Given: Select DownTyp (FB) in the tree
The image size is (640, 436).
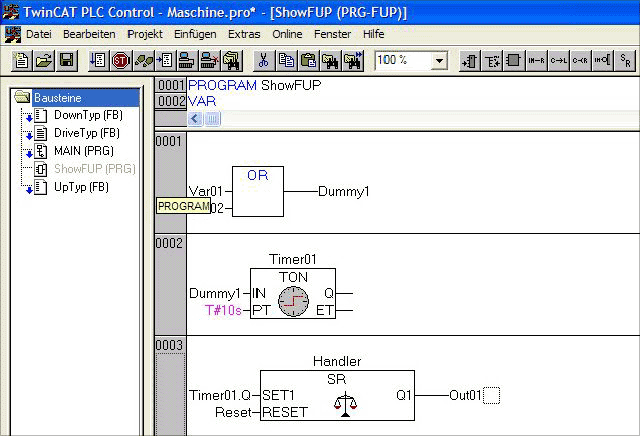Looking at the screenshot, I should [x=88, y=116].
